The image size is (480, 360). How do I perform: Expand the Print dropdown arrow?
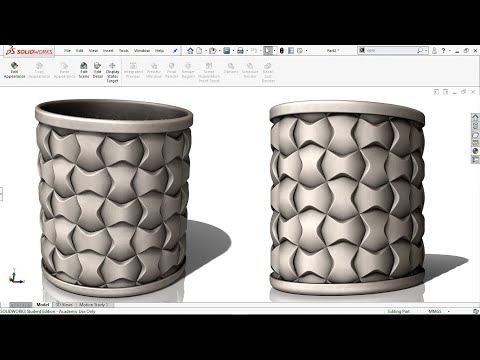tap(247, 51)
